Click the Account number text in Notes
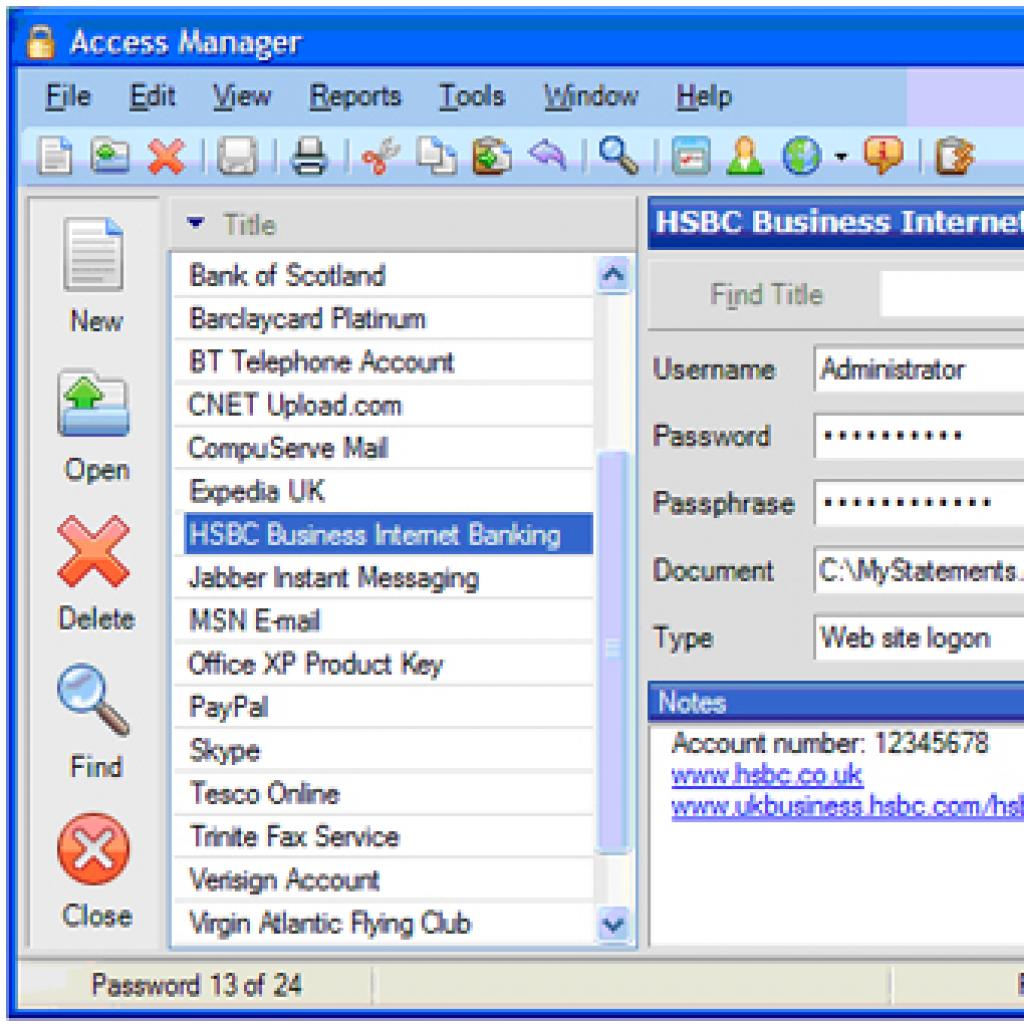Viewport: 1024px width, 1024px height. (830, 743)
